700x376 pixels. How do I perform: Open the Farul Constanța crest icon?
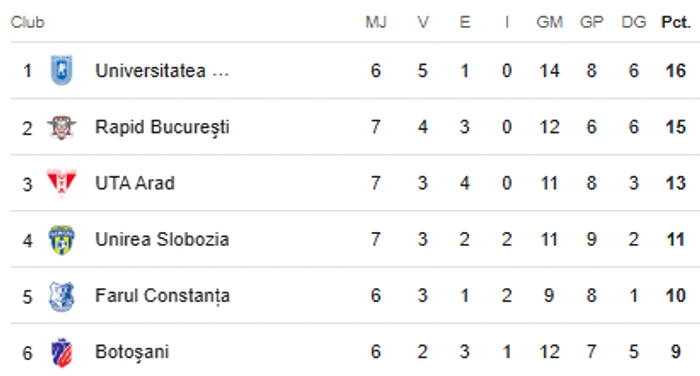click(x=62, y=296)
